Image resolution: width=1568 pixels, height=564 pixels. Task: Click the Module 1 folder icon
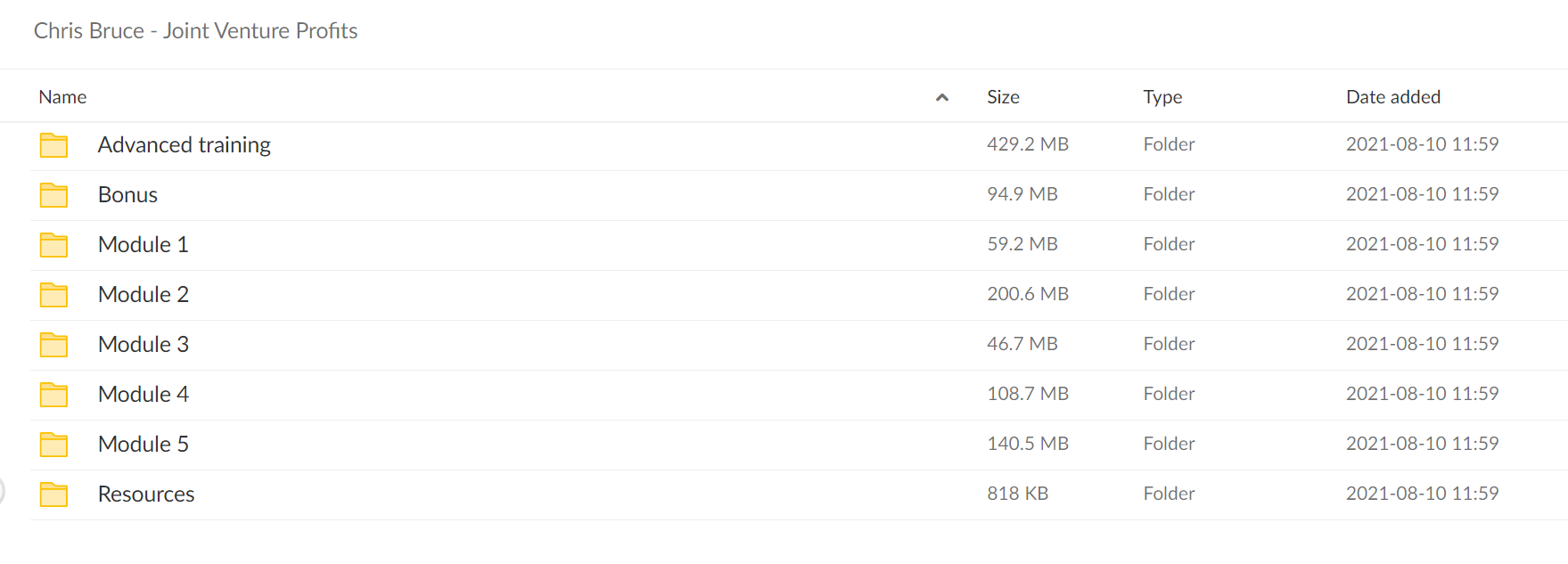[x=53, y=245]
